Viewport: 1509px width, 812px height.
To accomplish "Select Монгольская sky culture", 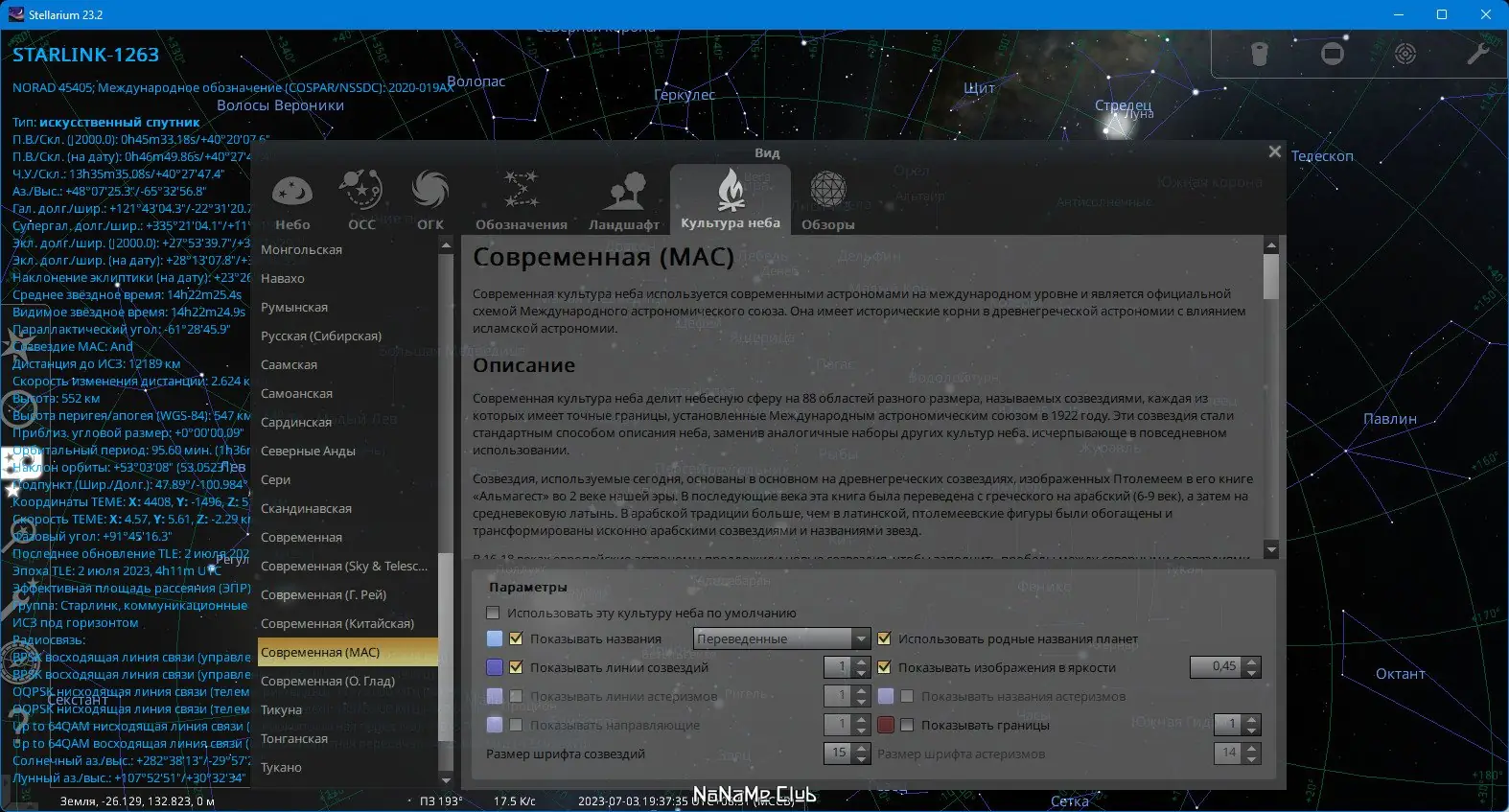I will coord(348,249).
